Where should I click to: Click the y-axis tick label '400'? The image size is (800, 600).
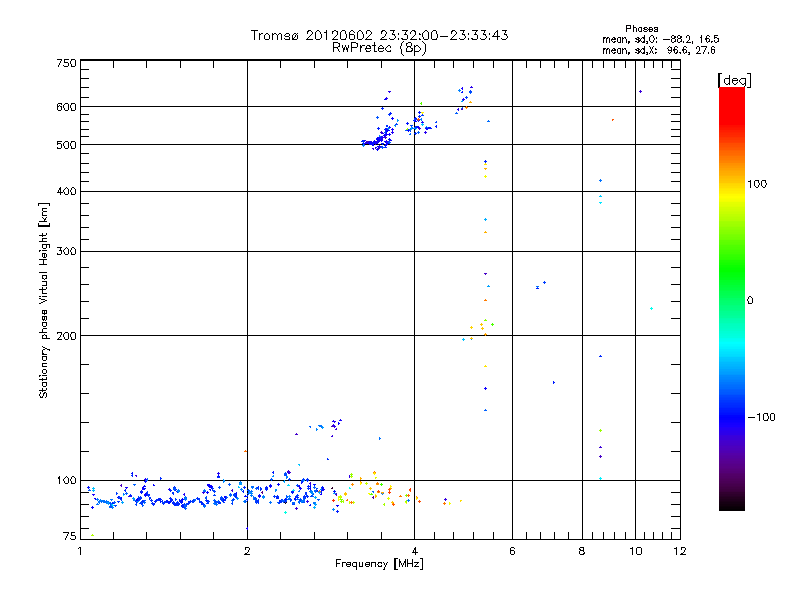(67, 192)
